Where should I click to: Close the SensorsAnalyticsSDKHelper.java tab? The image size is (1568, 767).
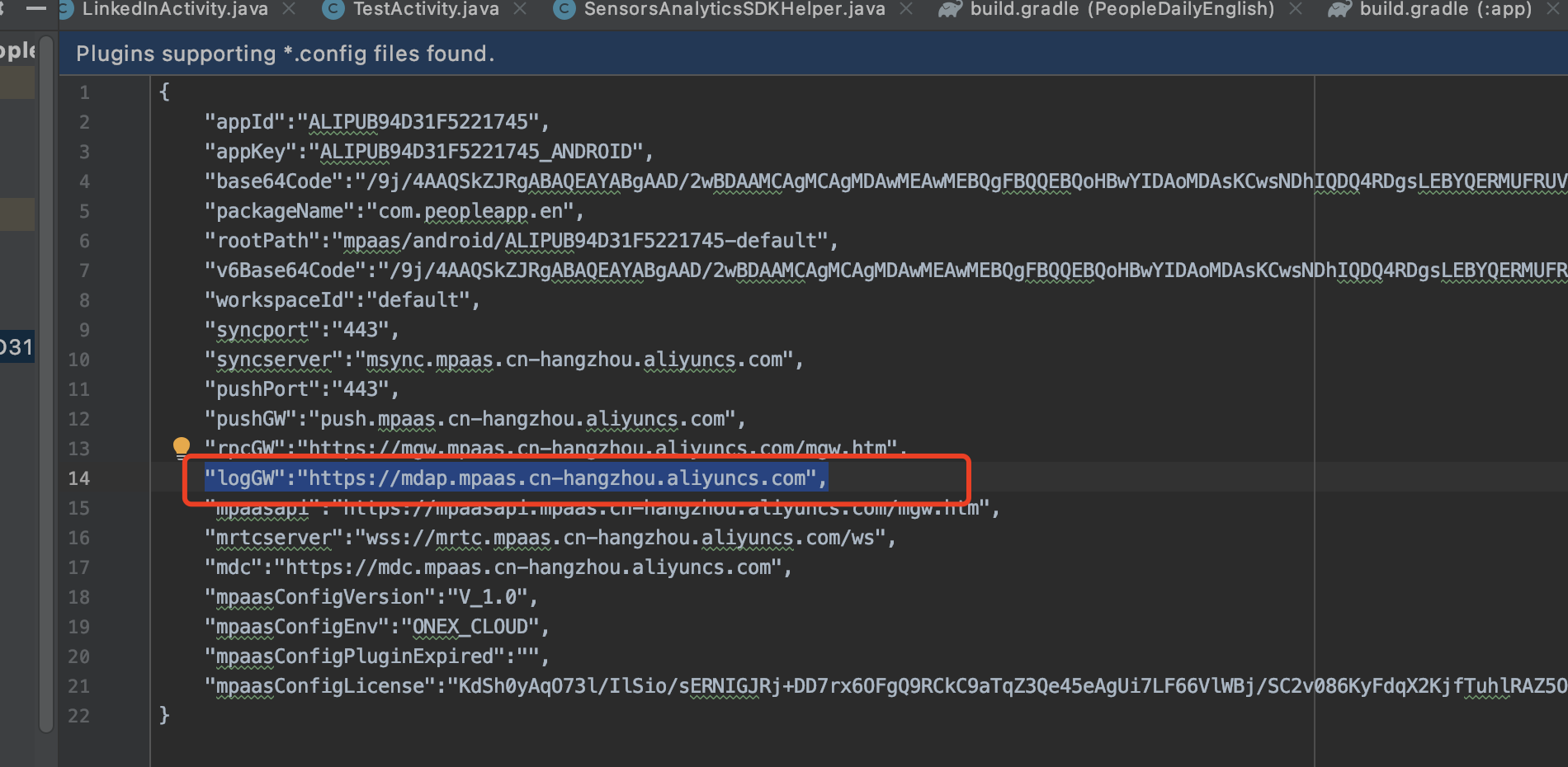906,9
